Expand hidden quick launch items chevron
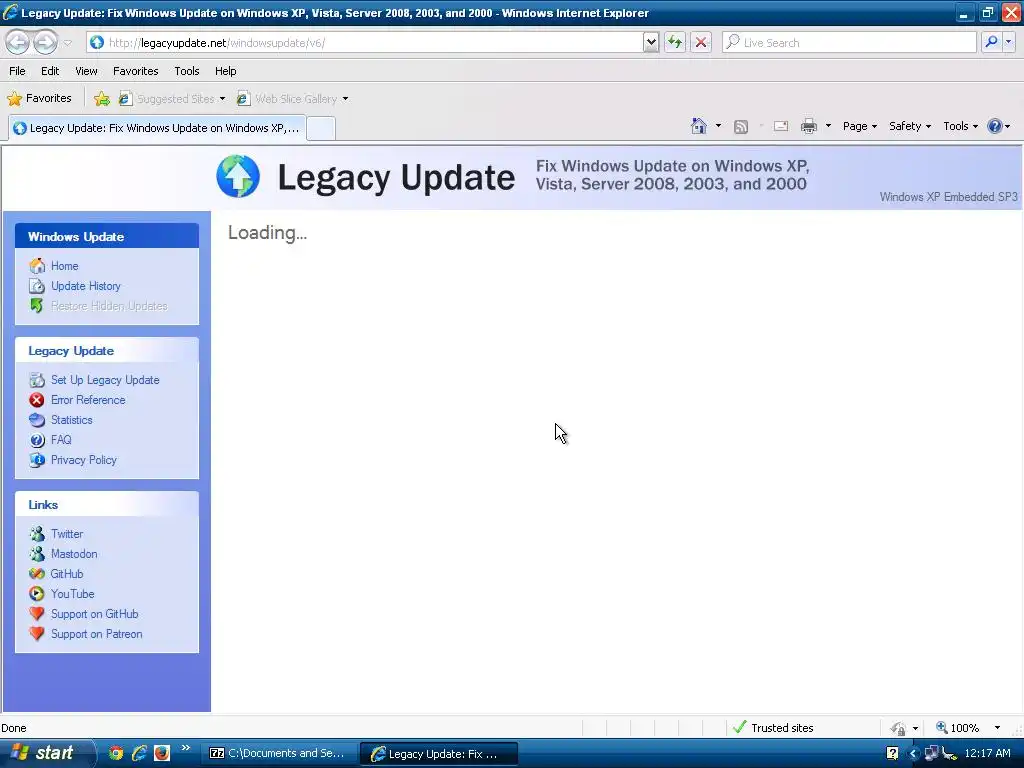 tap(185, 748)
